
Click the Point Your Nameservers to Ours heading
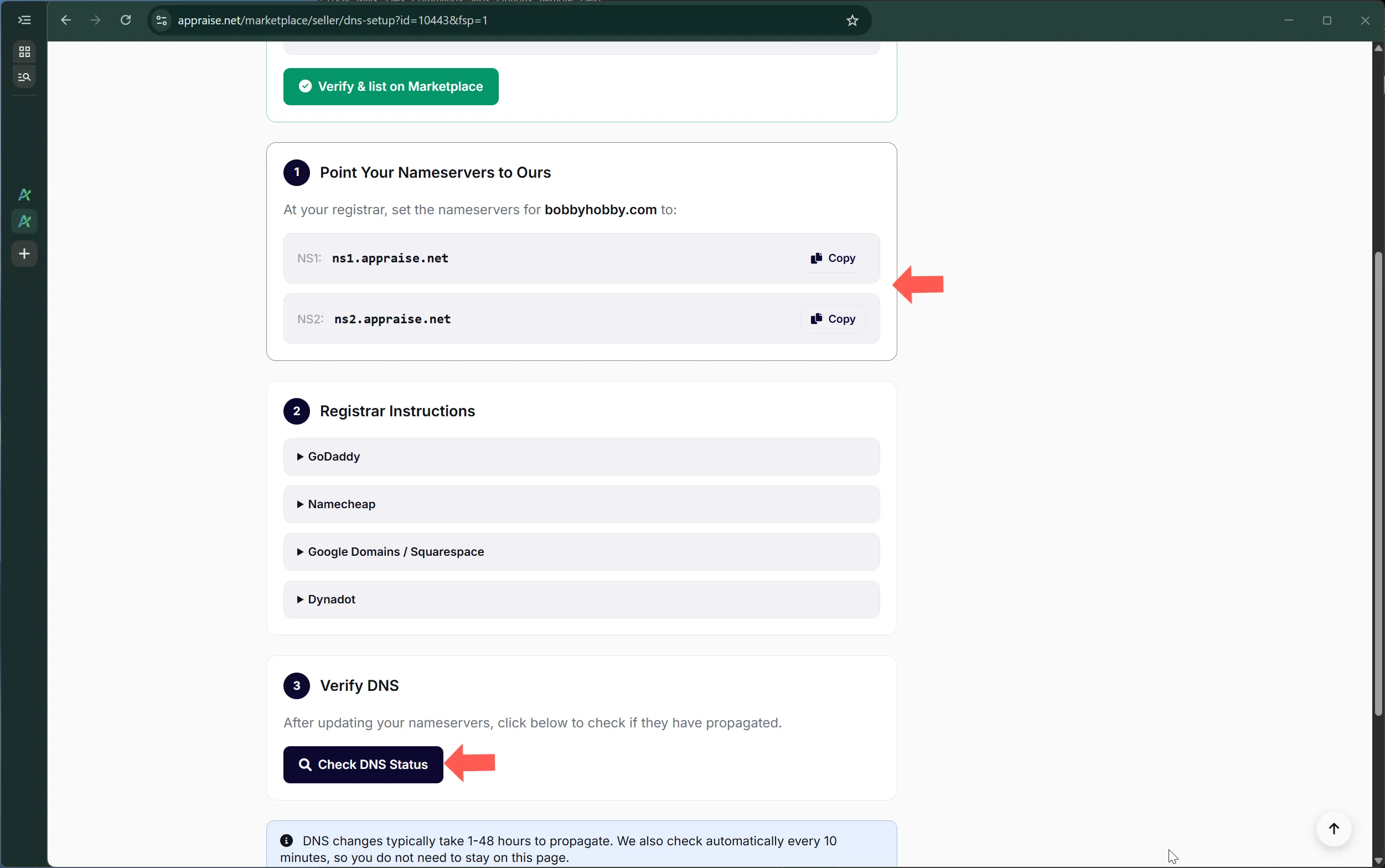tap(435, 173)
